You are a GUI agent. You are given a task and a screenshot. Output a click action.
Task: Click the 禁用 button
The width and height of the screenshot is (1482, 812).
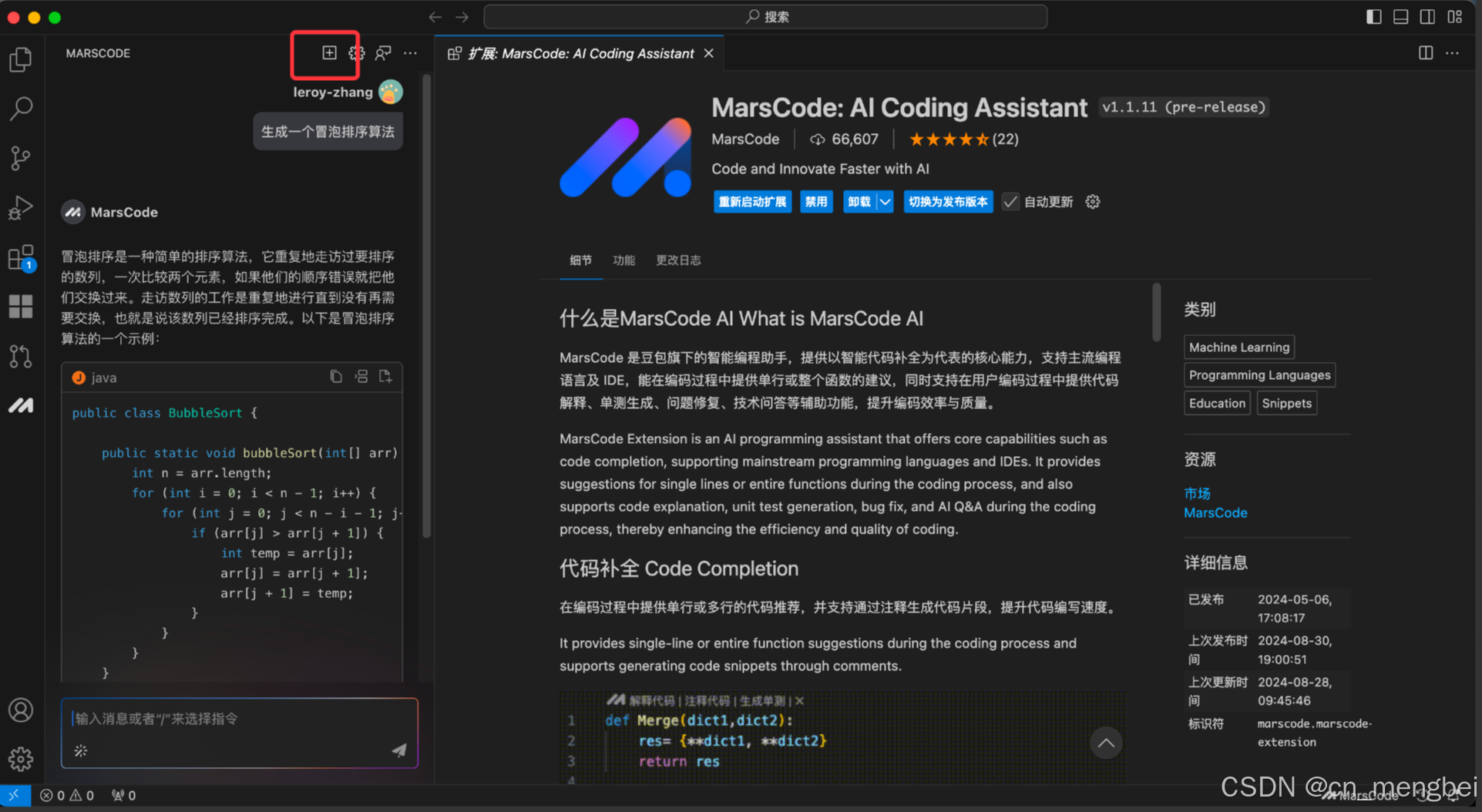point(816,202)
